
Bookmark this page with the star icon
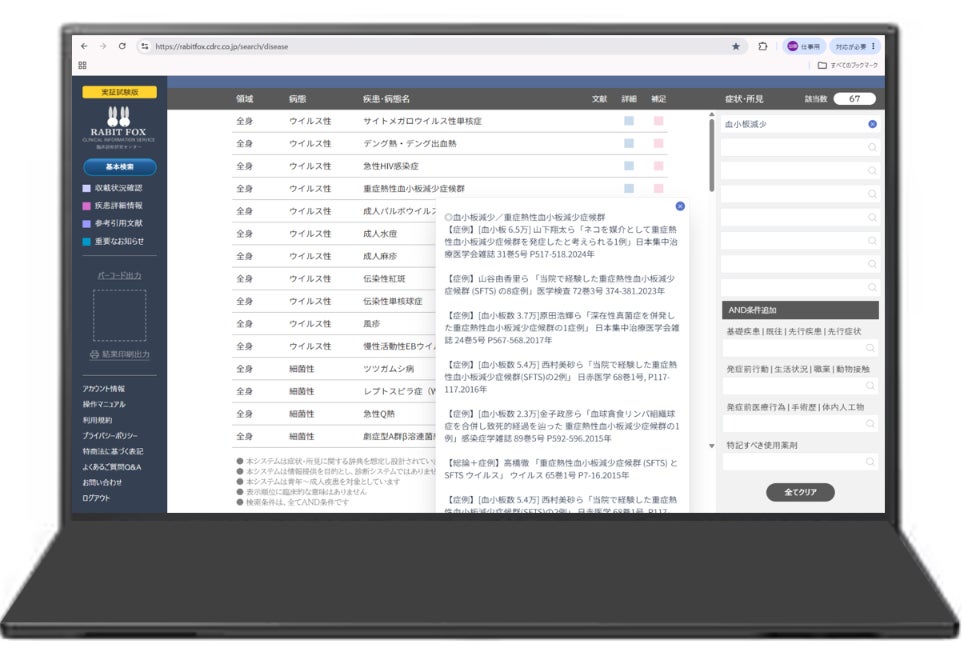[736, 46]
